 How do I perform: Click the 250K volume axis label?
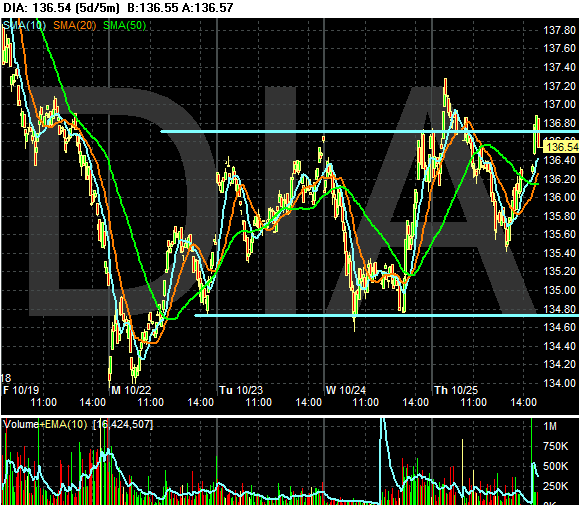point(556,486)
